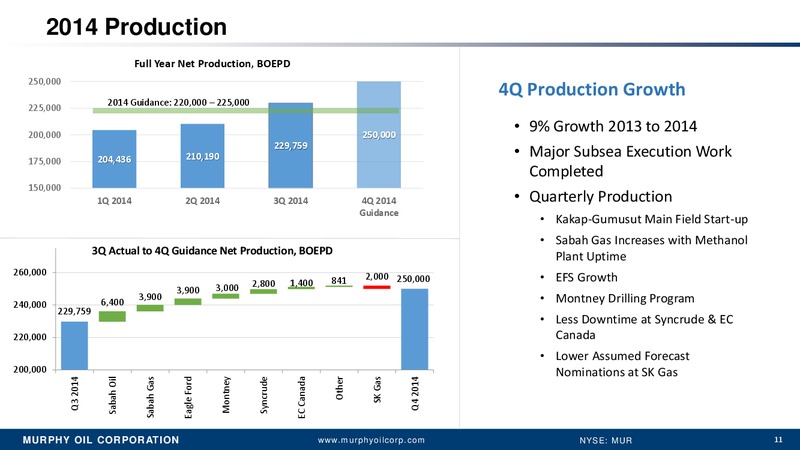Click the '3,000' value above Montney
800x450 pixels.
tap(227, 288)
